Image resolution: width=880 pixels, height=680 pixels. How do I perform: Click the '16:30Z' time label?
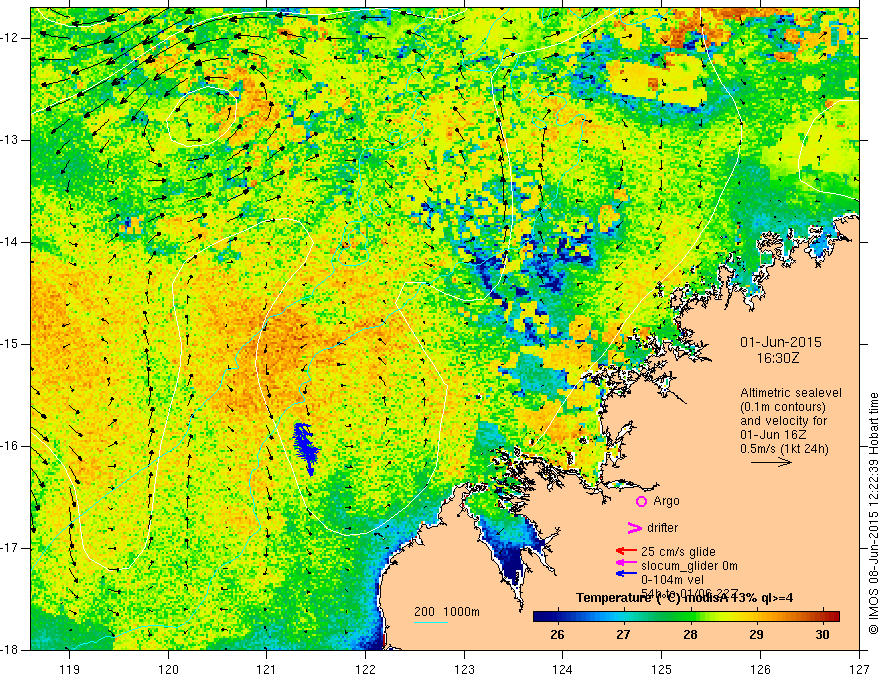[777, 358]
